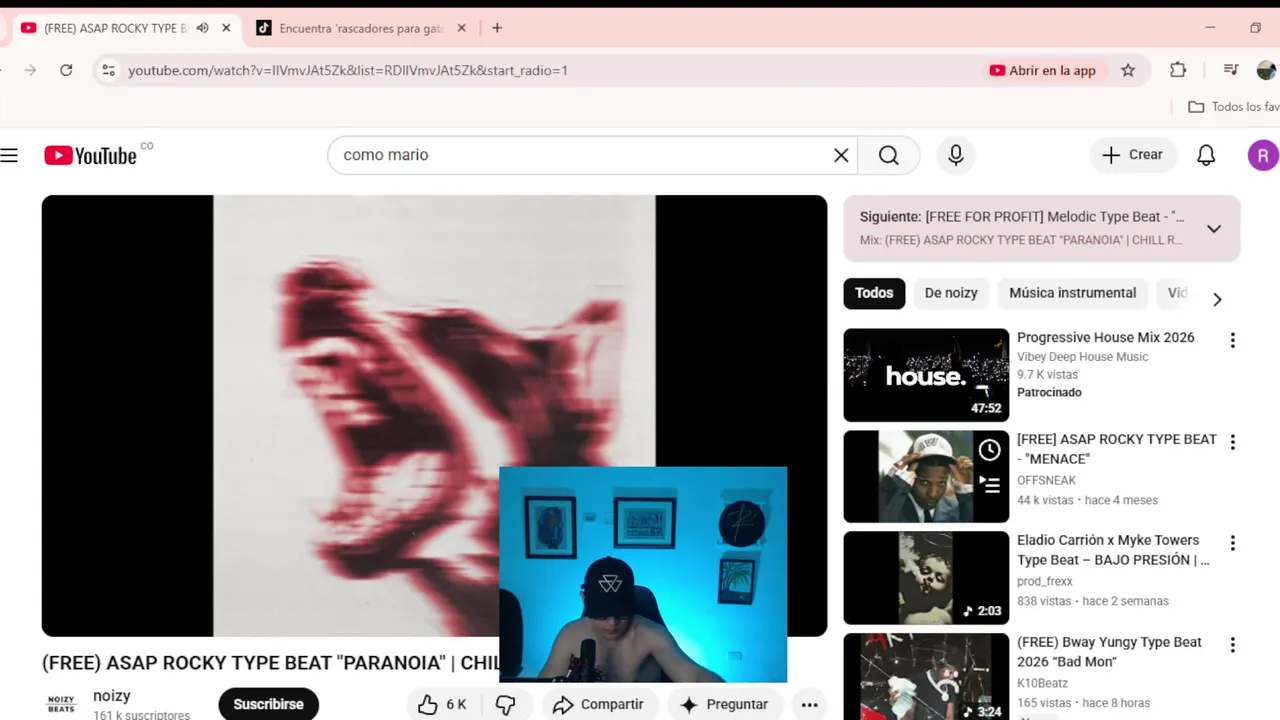This screenshot has height=720, width=1280.
Task: Mute the YouTube tab speaker icon
Action: pyautogui.click(x=202, y=28)
